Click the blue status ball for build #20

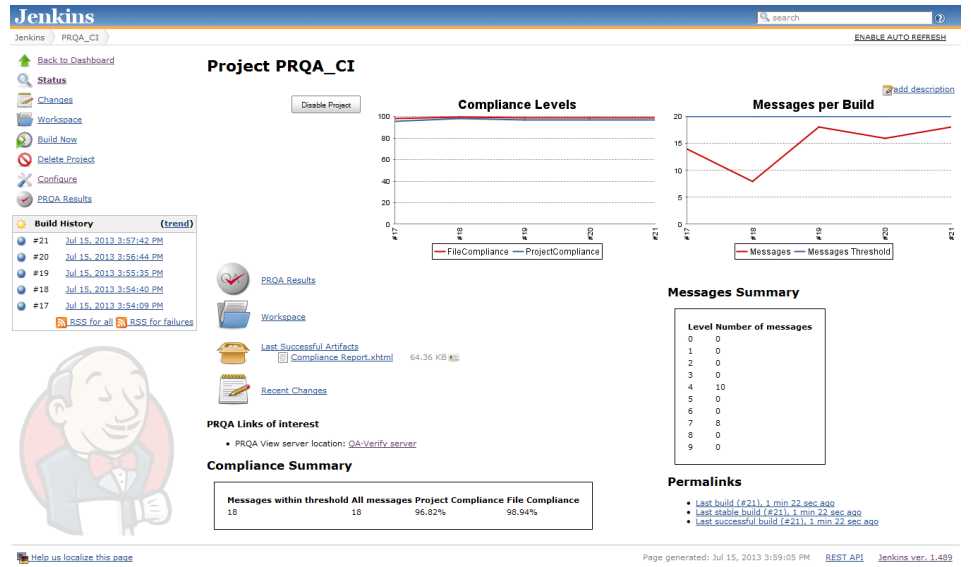pyautogui.click(x=21, y=257)
